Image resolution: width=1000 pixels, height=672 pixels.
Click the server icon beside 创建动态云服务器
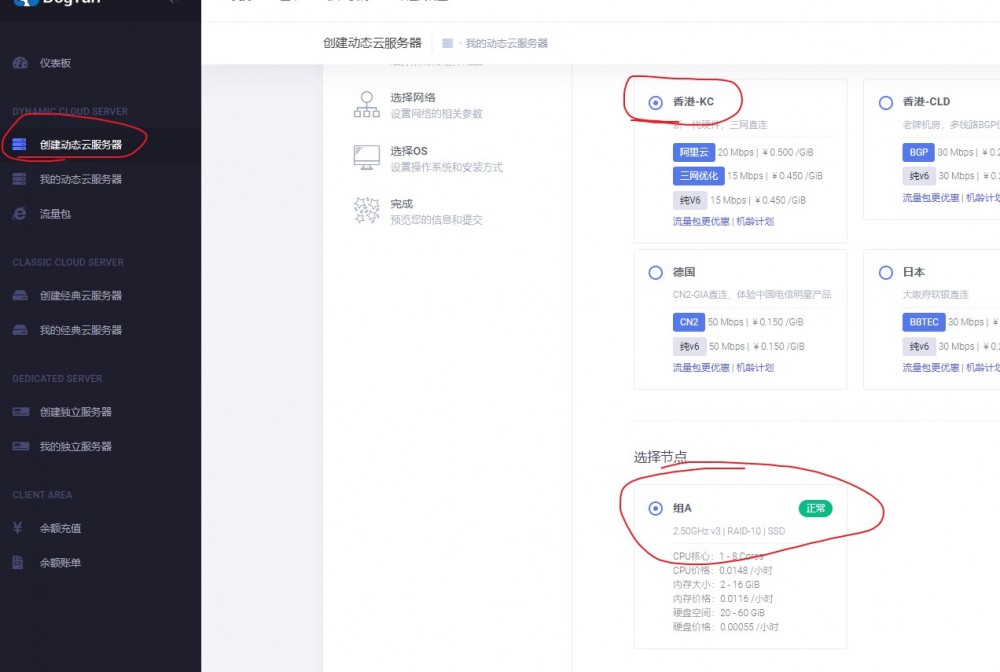click(20, 145)
